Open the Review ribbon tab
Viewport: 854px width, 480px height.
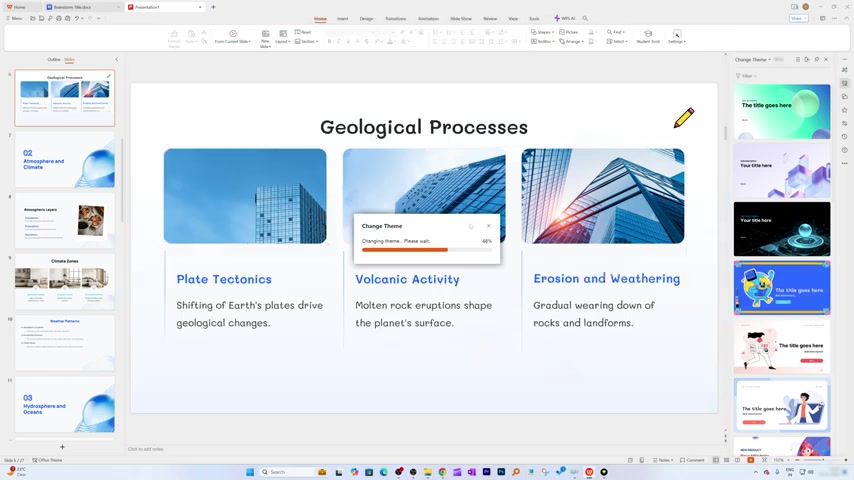[x=490, y=19]
